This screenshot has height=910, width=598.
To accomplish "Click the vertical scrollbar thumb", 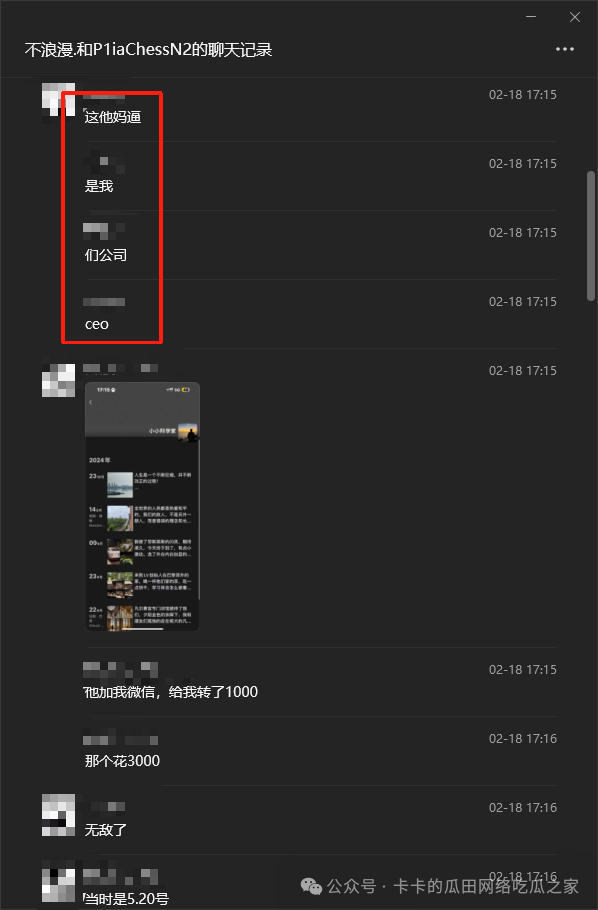I will point(590,236).
